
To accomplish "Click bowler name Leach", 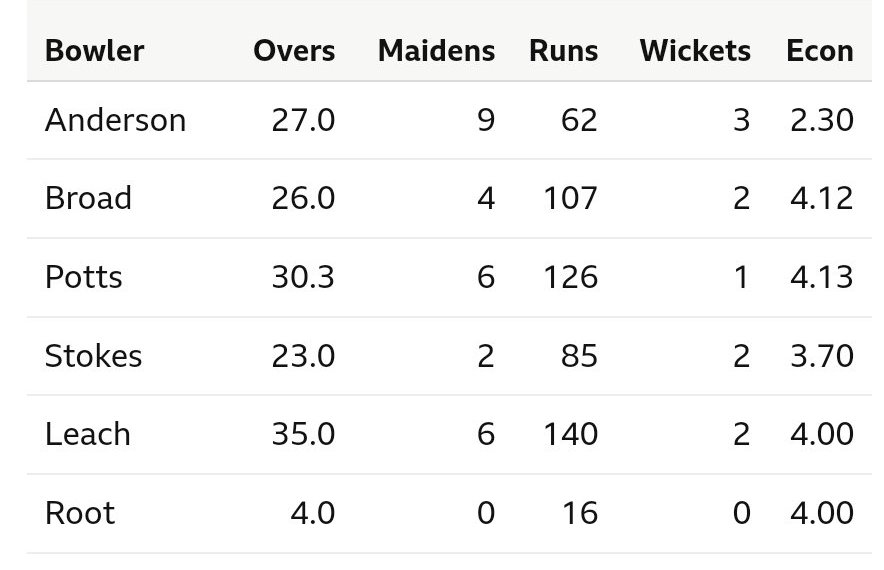I will click(x=88, y=434).
